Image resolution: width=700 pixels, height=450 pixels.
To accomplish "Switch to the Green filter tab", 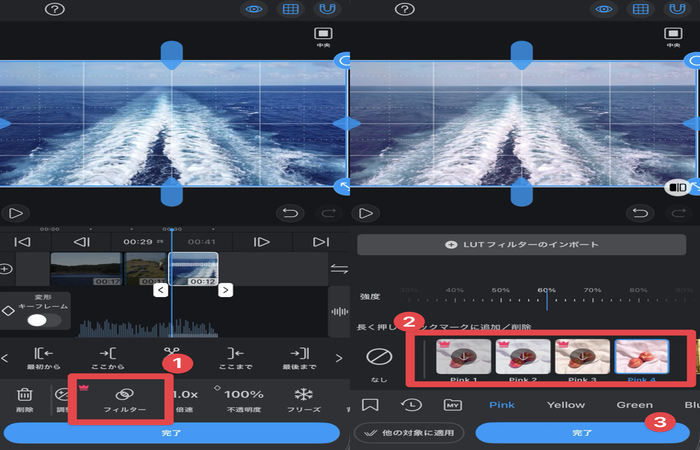I will coord(634,405).
